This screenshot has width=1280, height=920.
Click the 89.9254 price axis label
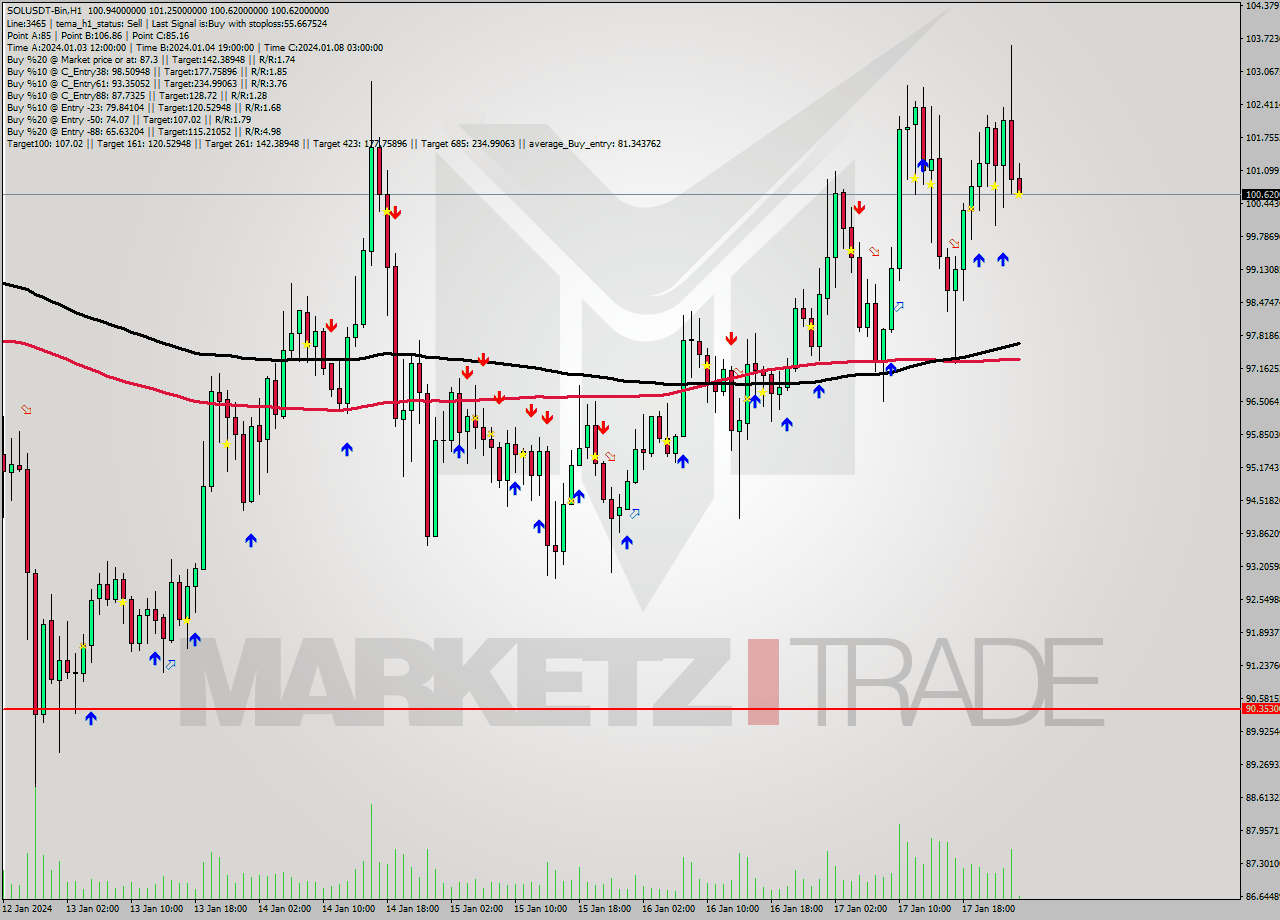[1262, 731]
